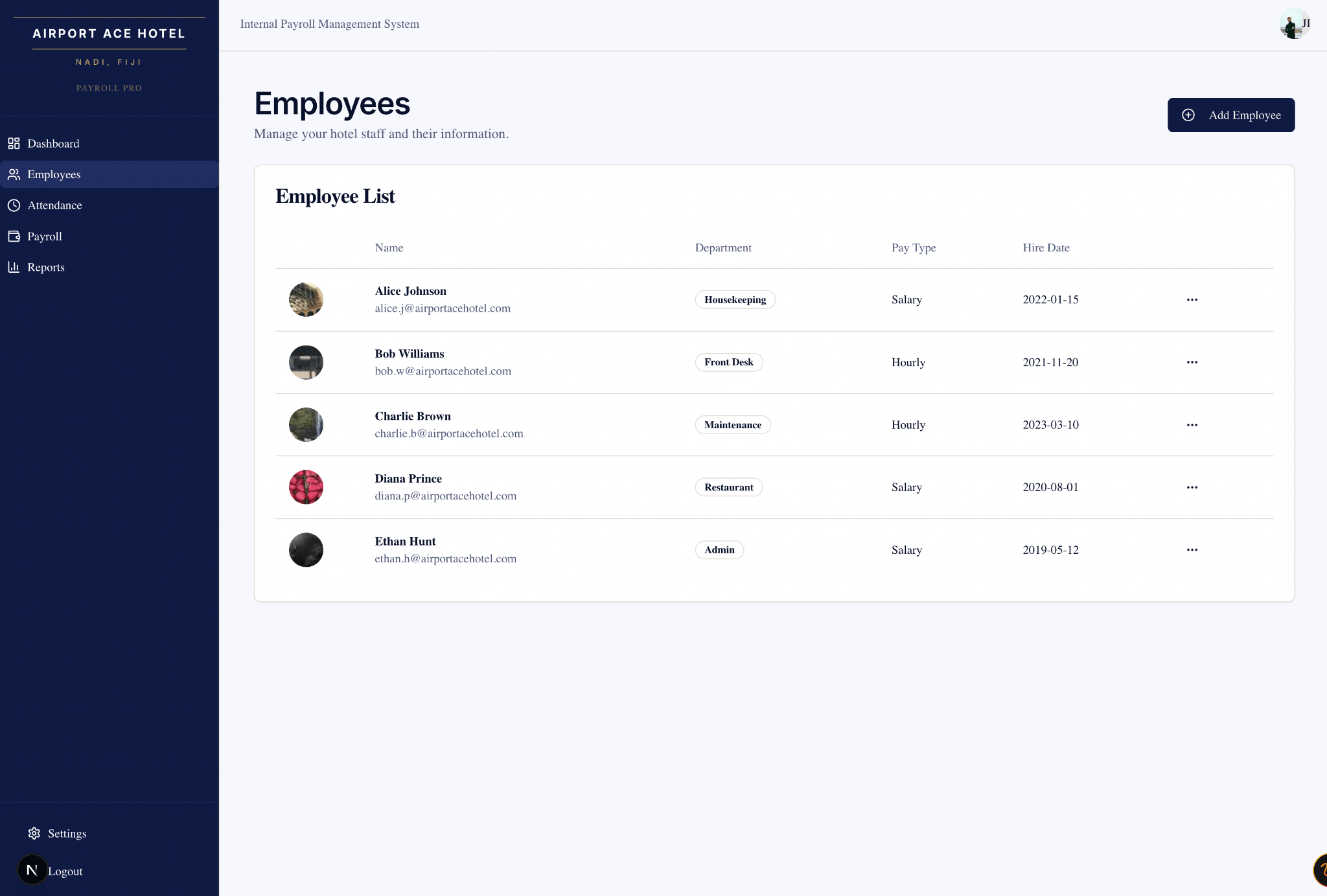Click the Reports bar-chart icon
This screenshot has height=896, width=1327.
pyautogui.click(x=14, y=267)
